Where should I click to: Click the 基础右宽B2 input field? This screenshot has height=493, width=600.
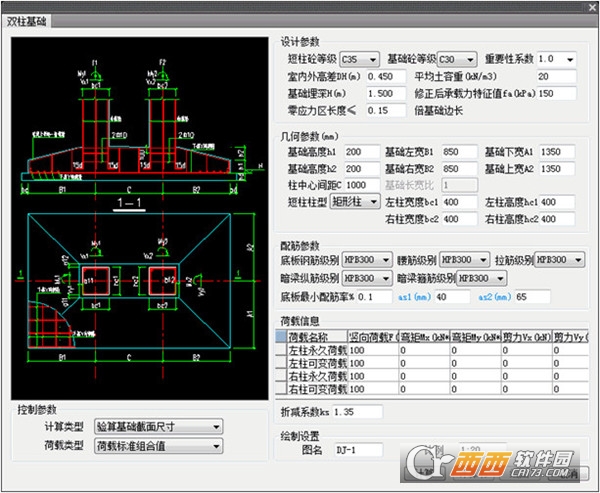pos(460,169)
